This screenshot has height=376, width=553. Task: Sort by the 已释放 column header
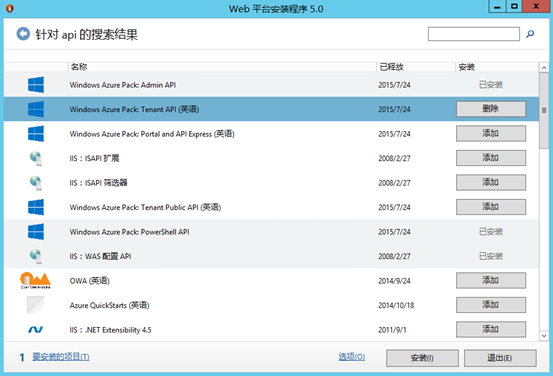(416, 67)
